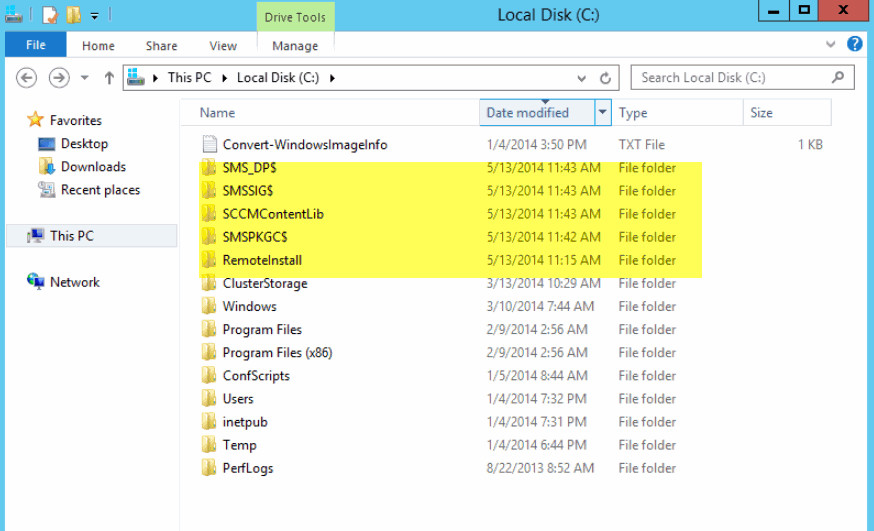Switch to the Share ribbon tab

(162, 46)
